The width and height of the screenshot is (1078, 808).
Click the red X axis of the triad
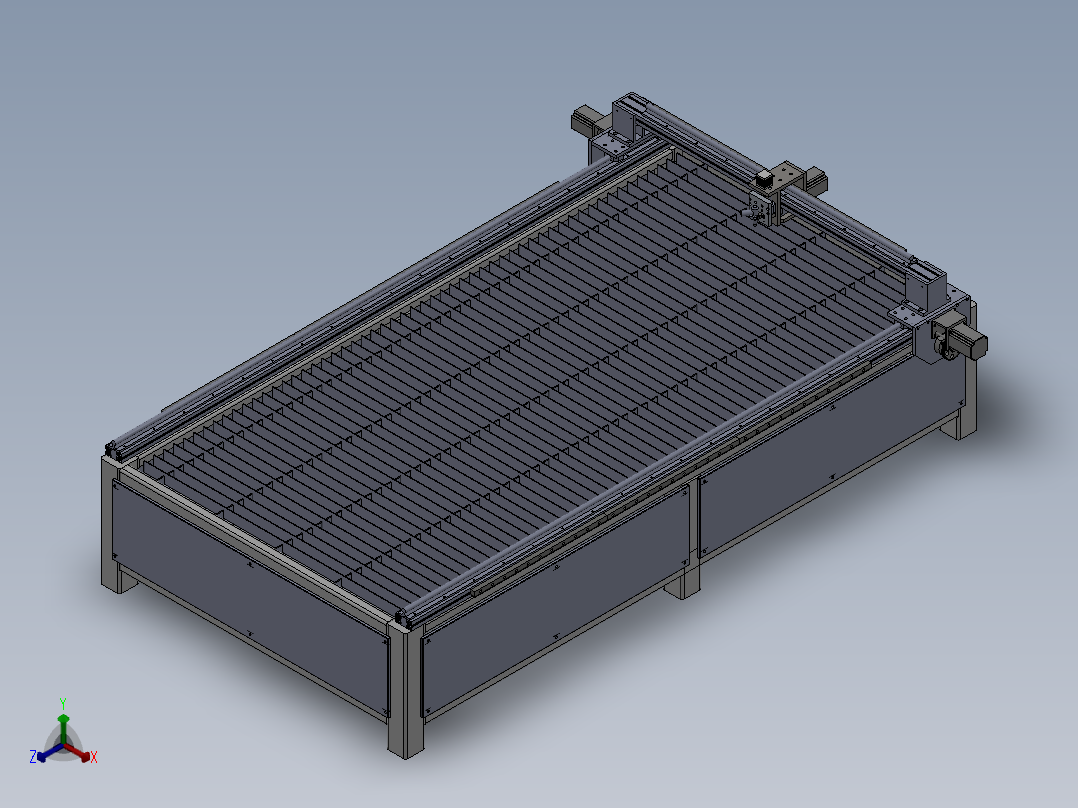pos(78,752)
